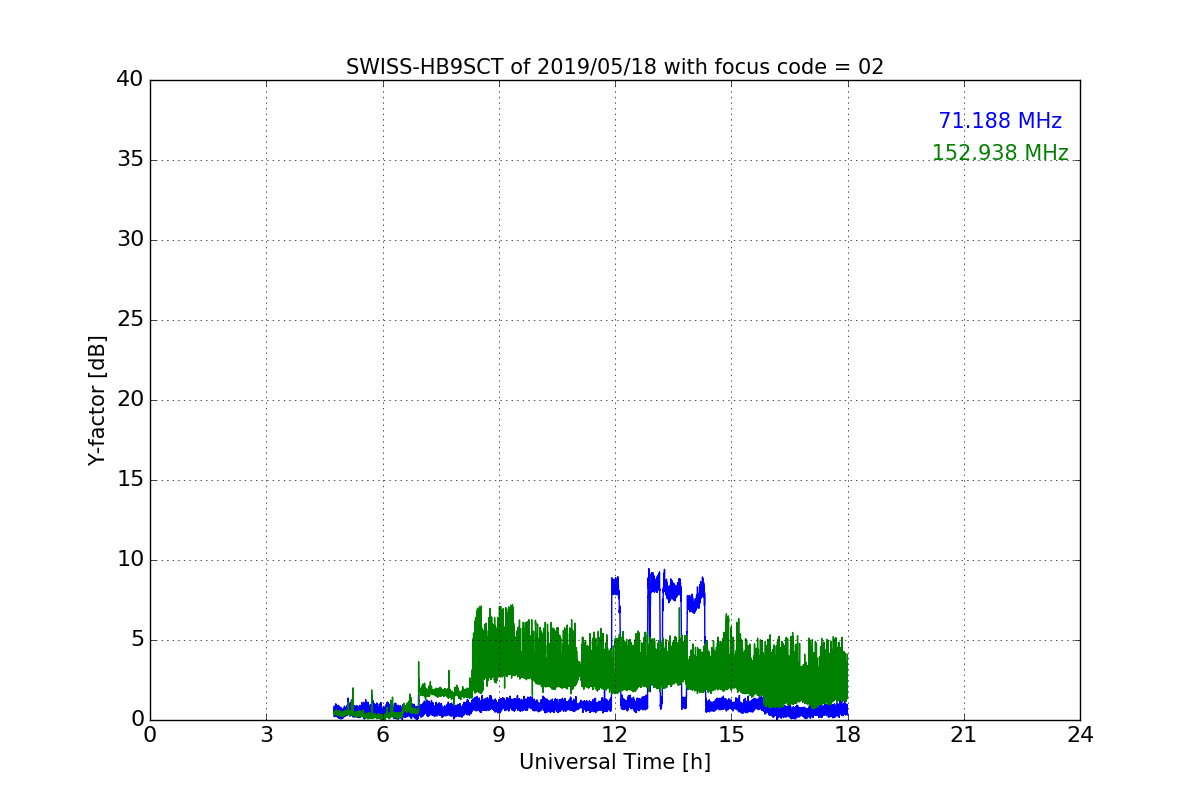1200x800 pixels.
Task: Click x-axis tick label 24
Action: pos(1080,735)
